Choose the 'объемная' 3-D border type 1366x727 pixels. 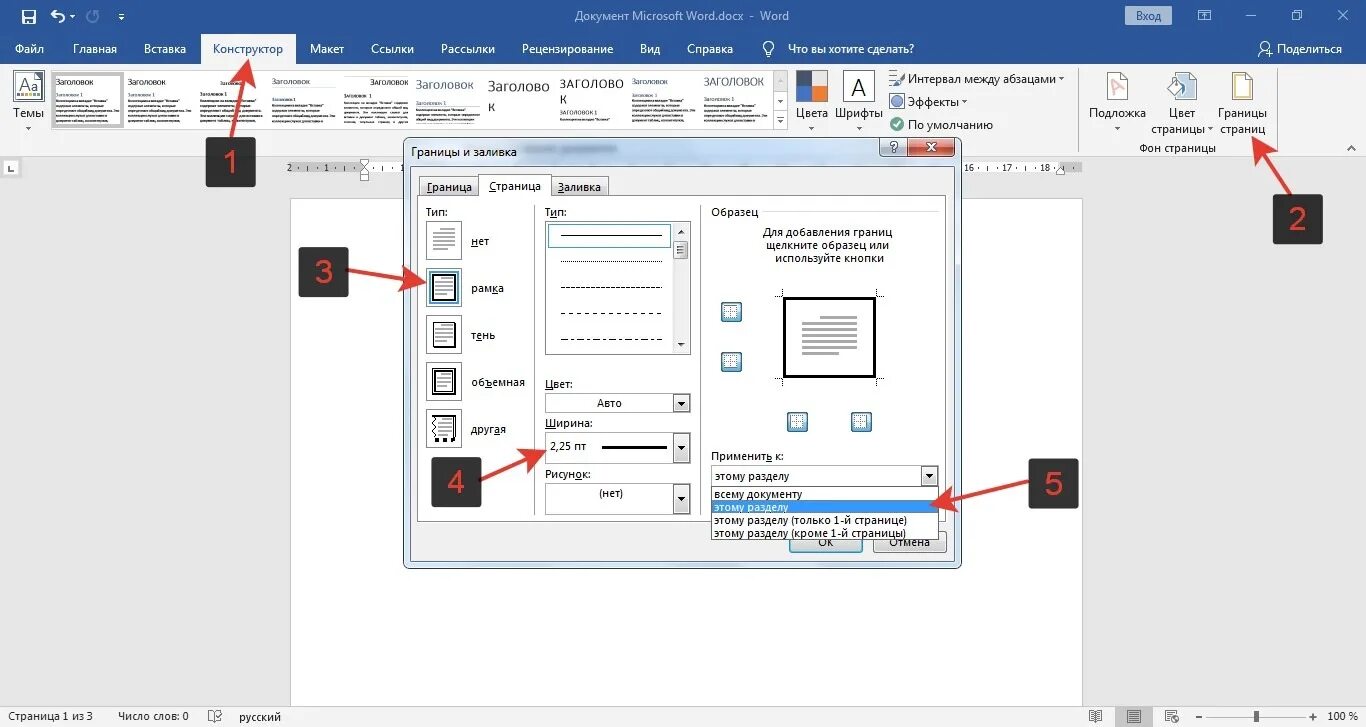(444, 382)
